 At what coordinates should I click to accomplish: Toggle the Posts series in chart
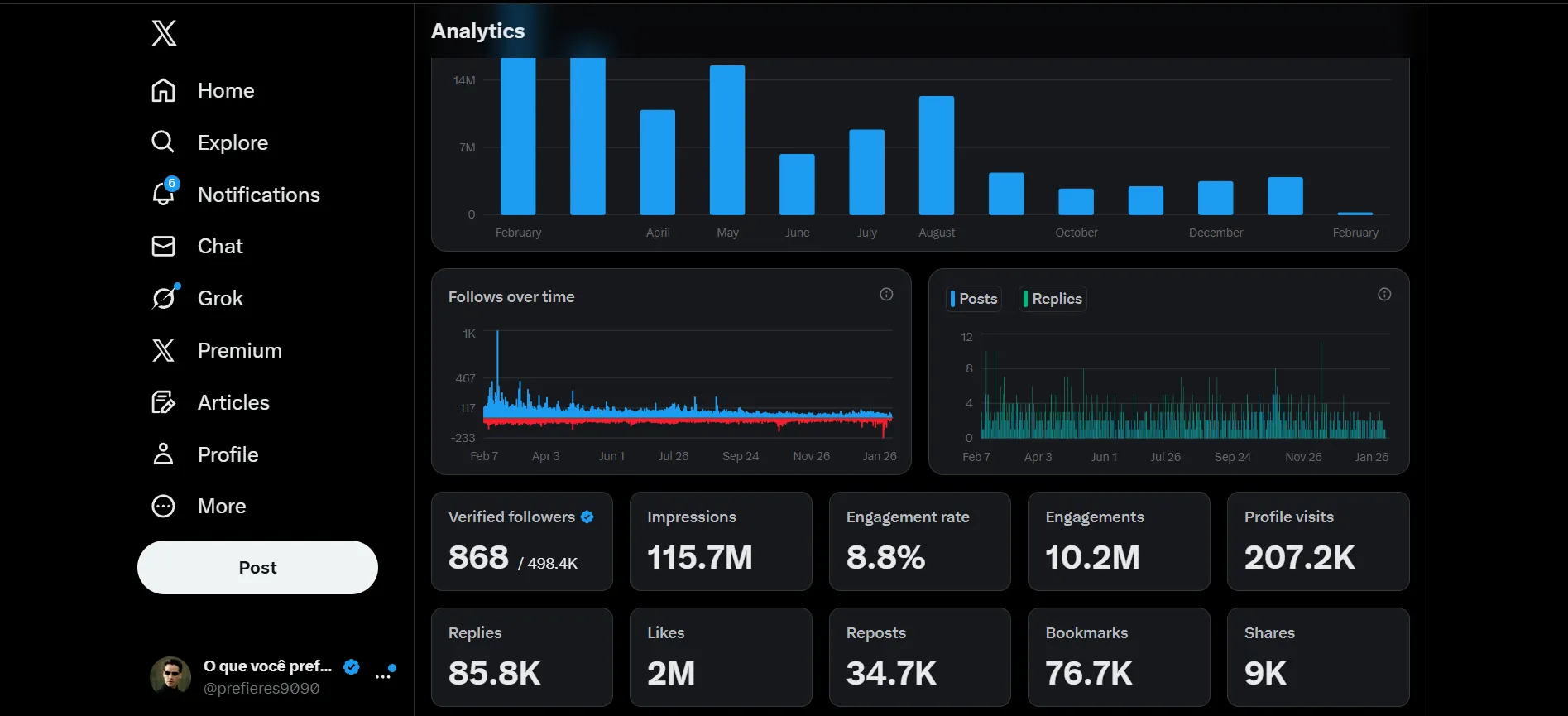coord(974,299)
